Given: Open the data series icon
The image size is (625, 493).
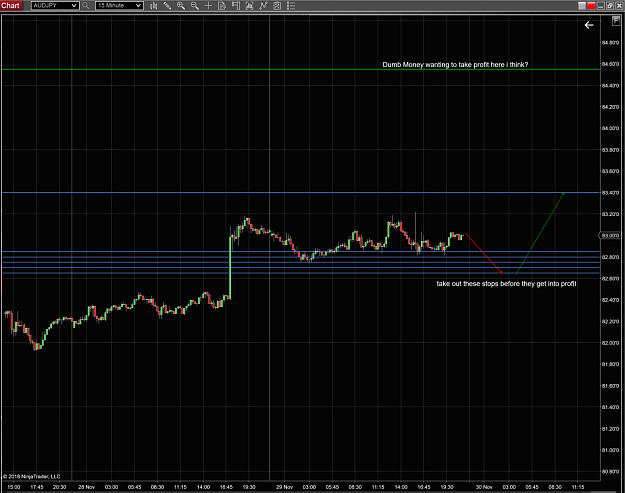Looking at the screenshot, I should click(x=250, y=6).
